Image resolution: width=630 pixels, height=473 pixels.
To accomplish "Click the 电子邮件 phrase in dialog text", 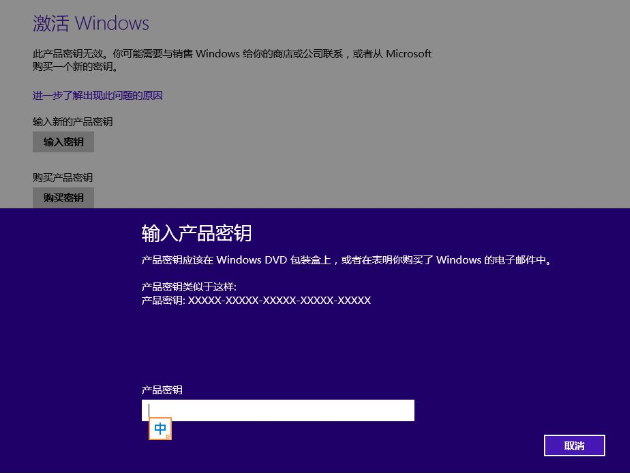I will tap(517, 260).
